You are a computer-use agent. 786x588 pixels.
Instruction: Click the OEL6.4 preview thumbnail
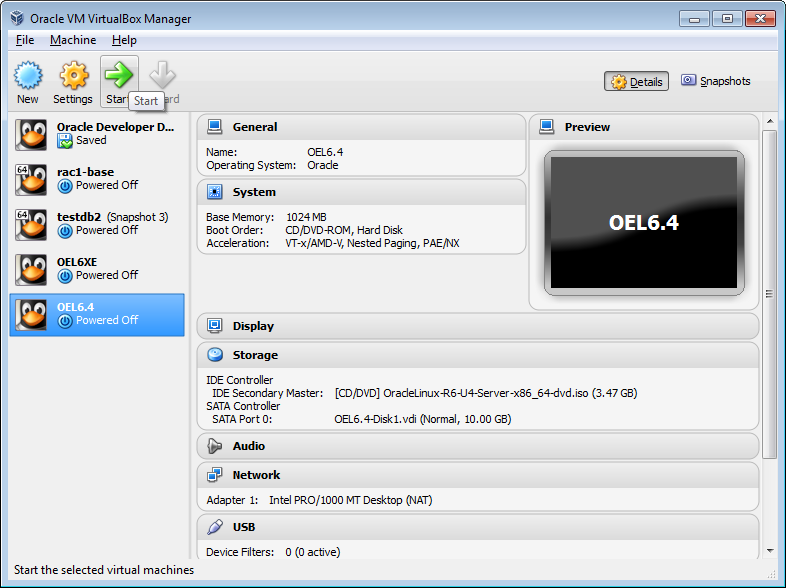[x=644, y=223]
